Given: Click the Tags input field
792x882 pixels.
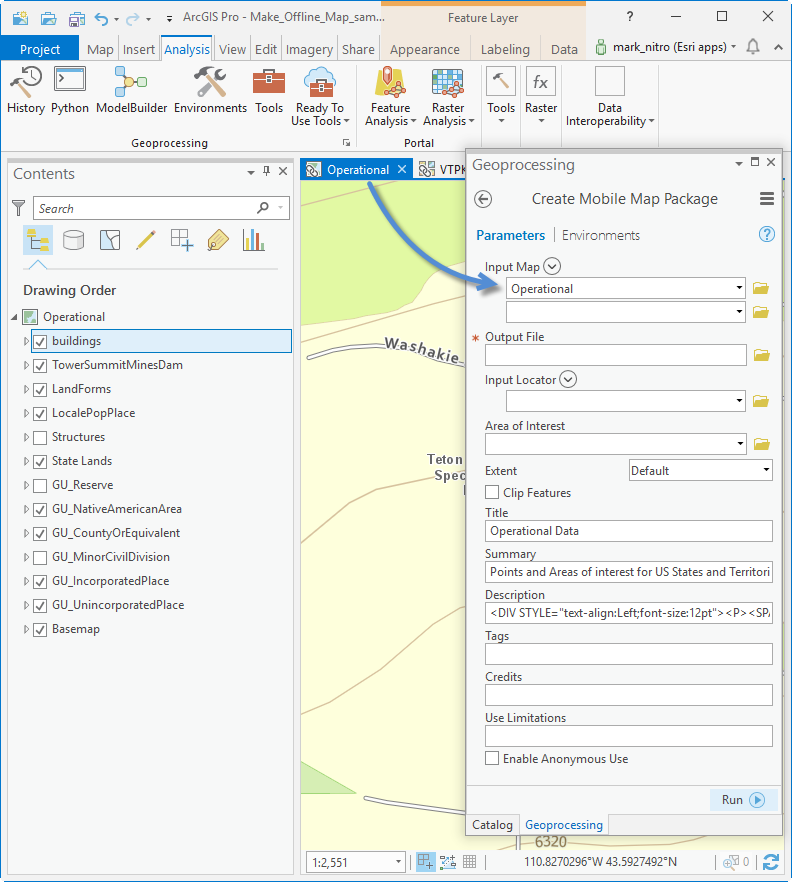Looking at the screenshot, I should pyautogui.click(x=628, y=654).
